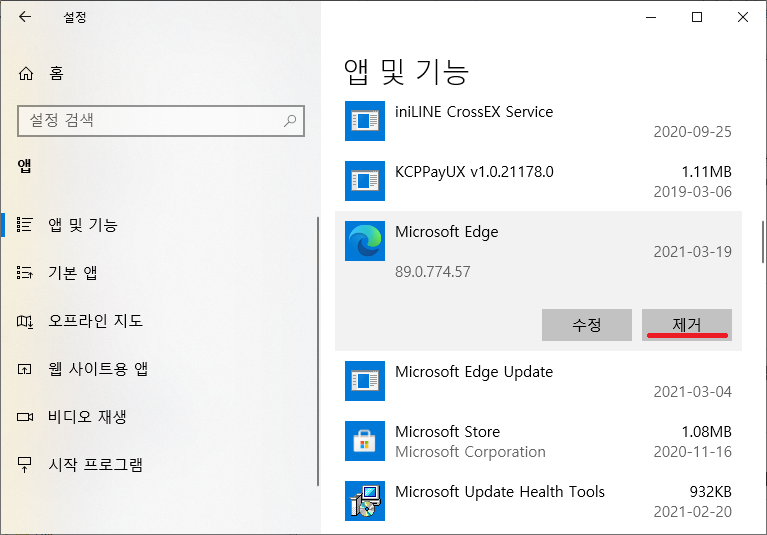Click the 기본 앱 sidebar icon
767x535 pixels.
click(24, 272)
